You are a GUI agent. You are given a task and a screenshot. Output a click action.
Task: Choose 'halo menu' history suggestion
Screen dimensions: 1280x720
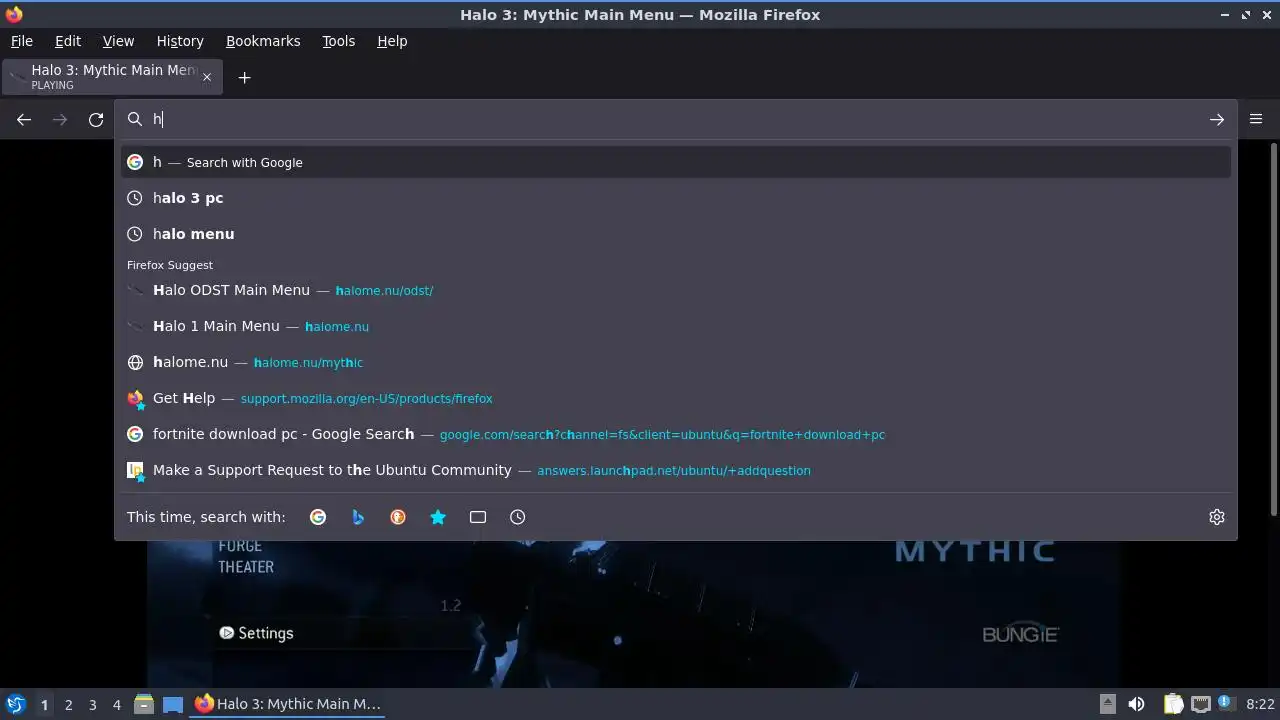(676, 234)
